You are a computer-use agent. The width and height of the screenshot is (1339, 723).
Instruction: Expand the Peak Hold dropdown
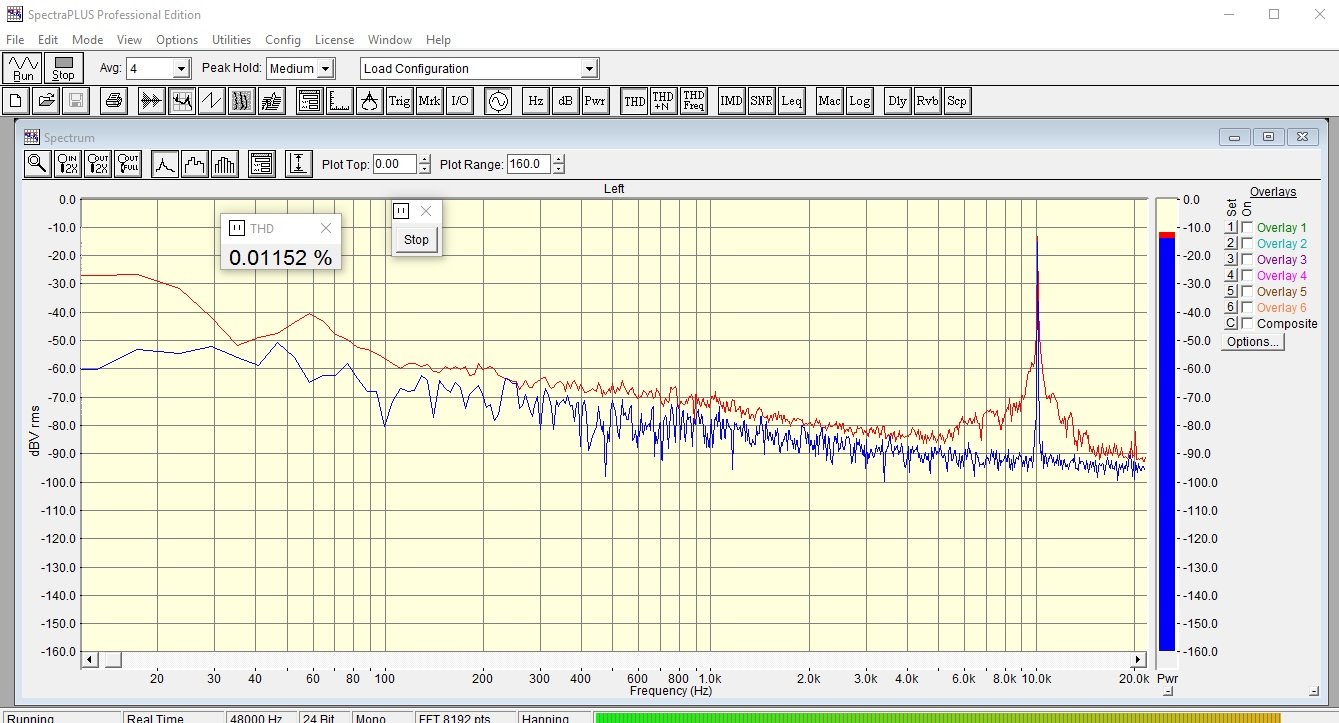pyautogui.click(x=325, y=69)
